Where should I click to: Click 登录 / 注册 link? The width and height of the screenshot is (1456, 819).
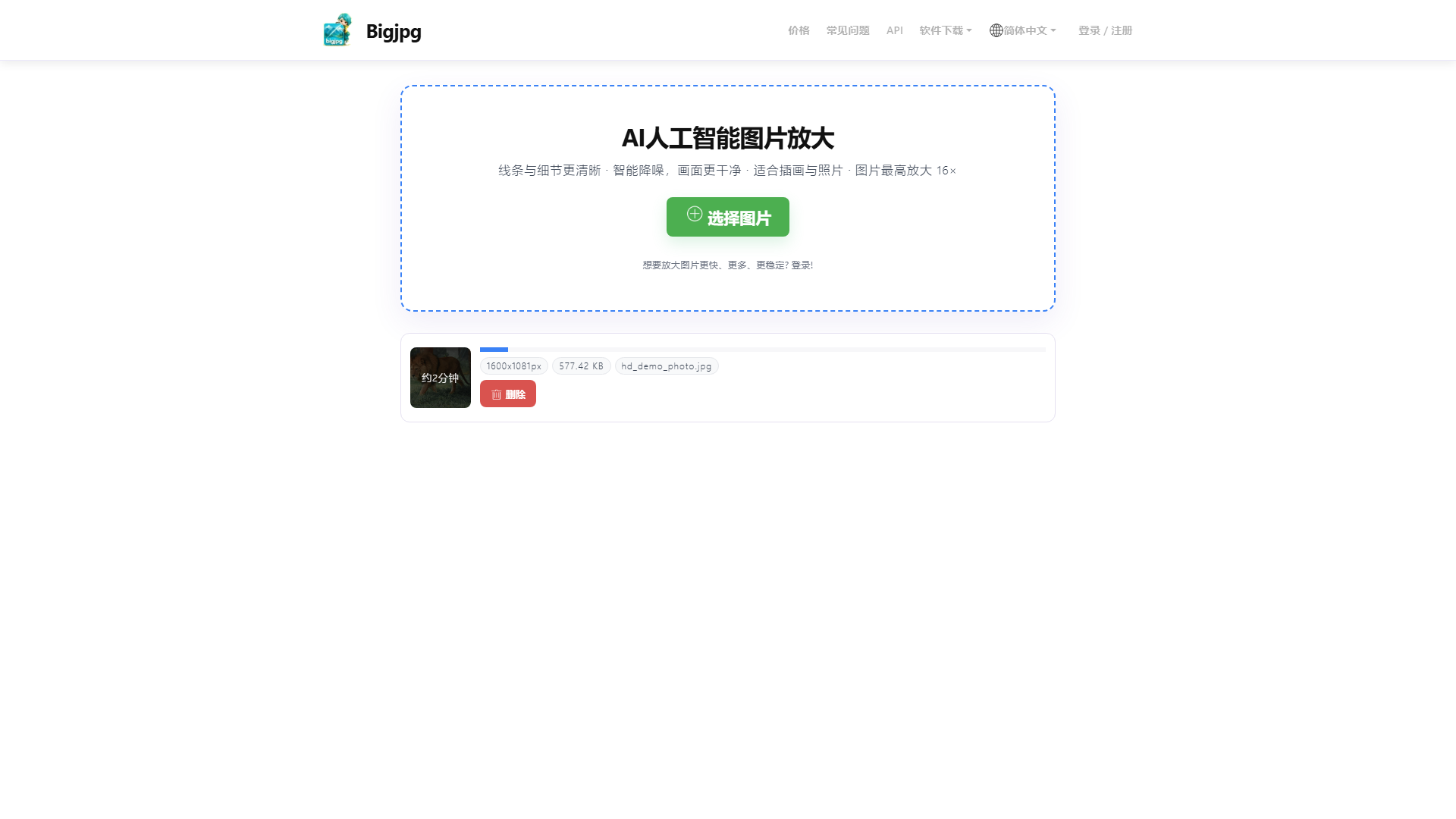[x=1106, y=30]
